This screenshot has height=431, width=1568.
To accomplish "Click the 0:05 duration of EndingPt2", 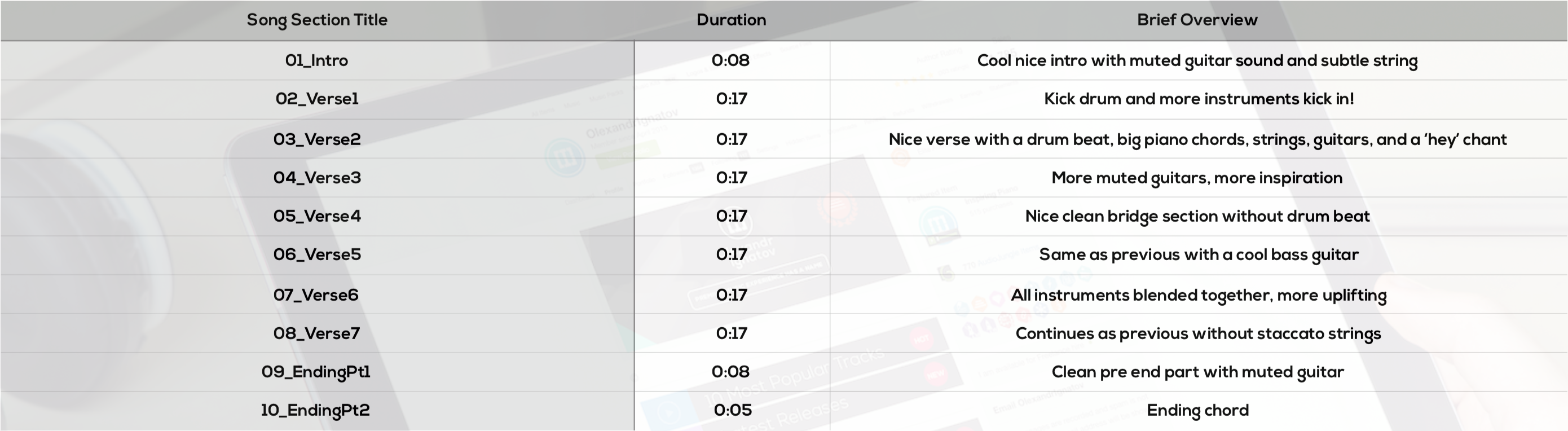I will click(x=732, y=410).
